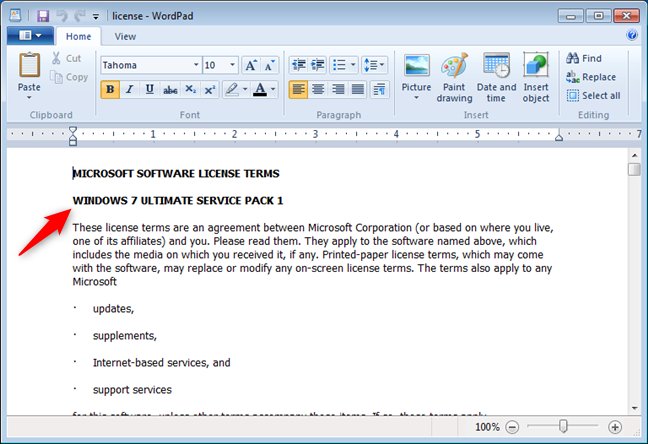Decrease paragraph indent

tap(298, 65)
